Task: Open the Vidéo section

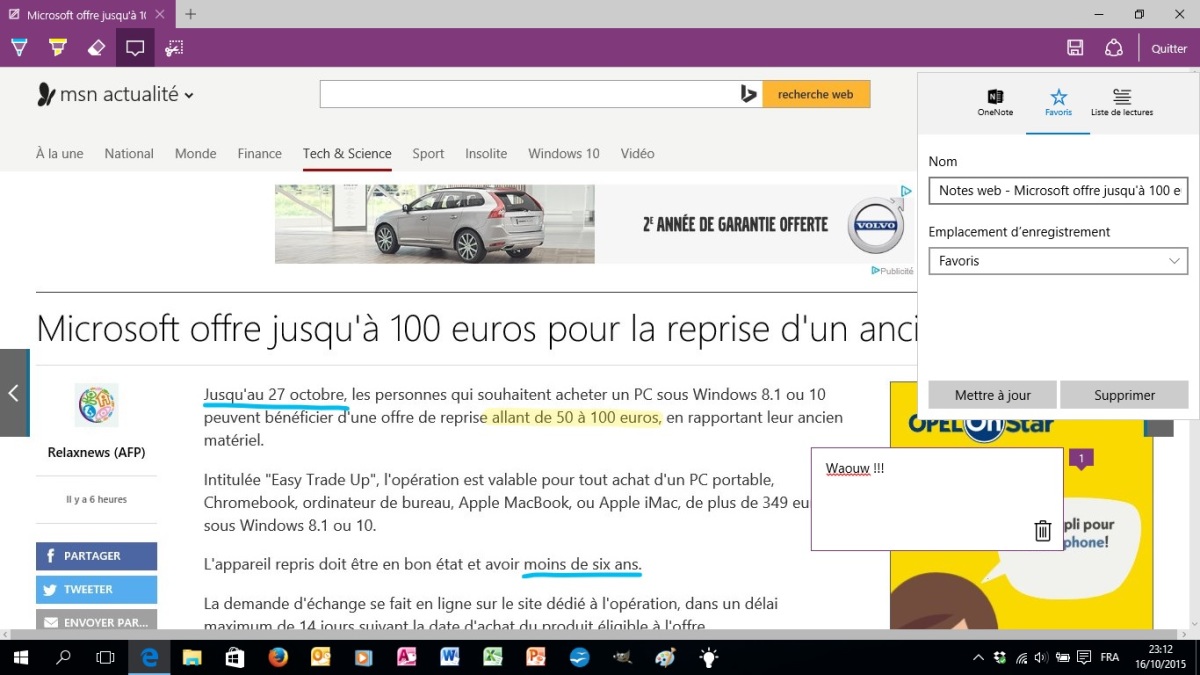Action: tap(637, 153)
